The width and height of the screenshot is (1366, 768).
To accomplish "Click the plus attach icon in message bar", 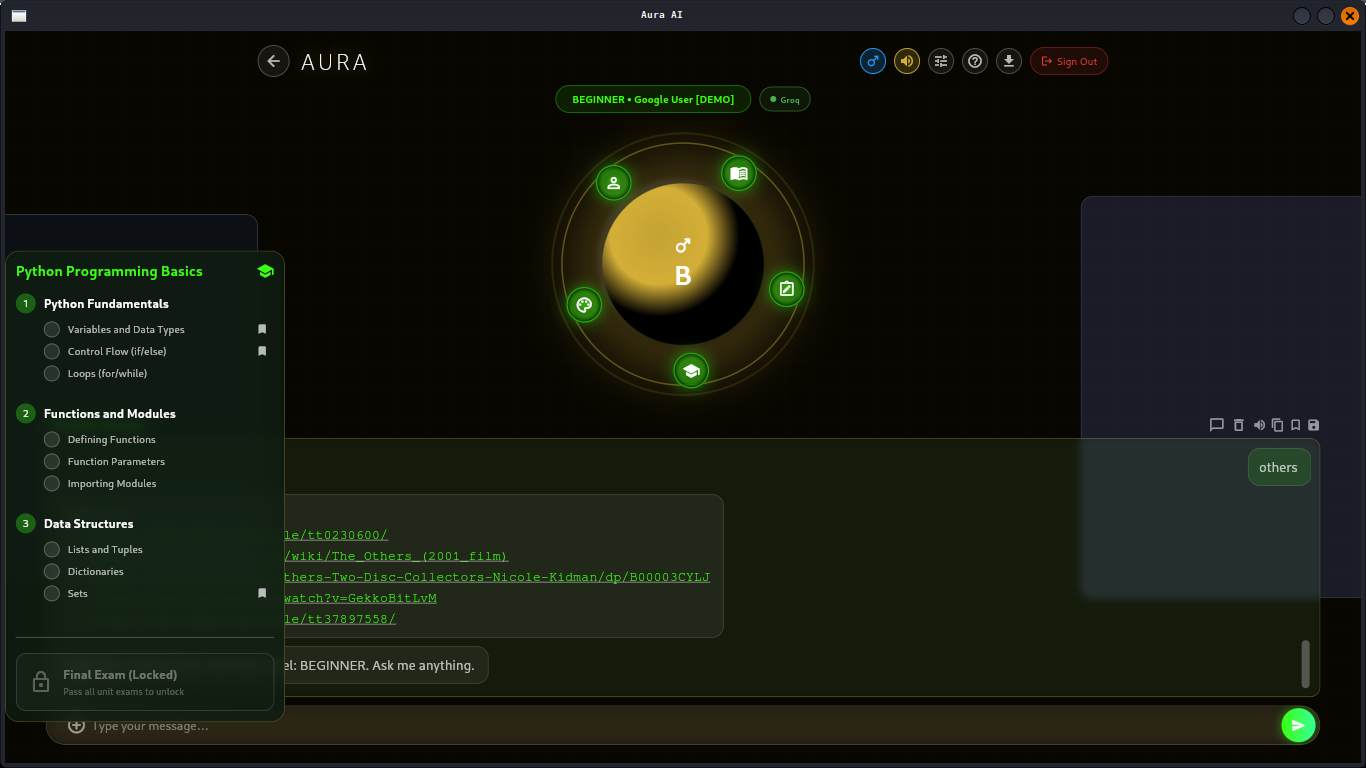I will coord(76,726).
